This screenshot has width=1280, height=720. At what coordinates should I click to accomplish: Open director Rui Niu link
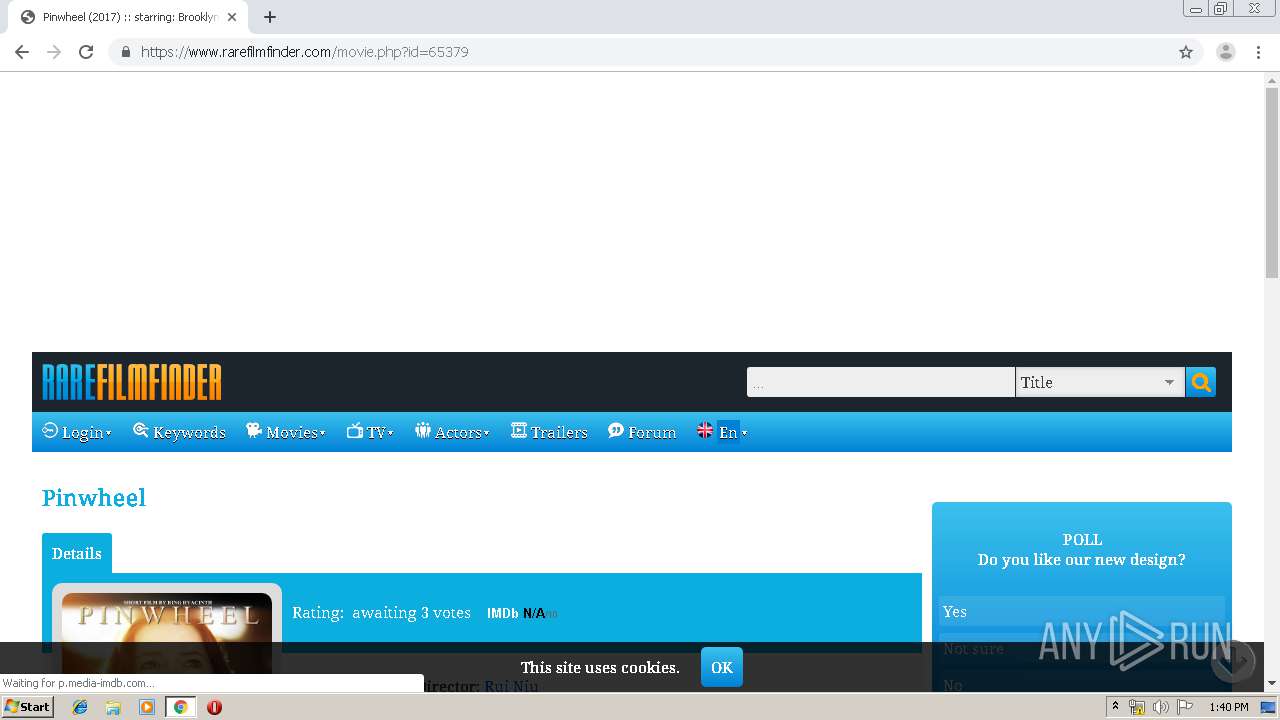[x=511, y=686]
